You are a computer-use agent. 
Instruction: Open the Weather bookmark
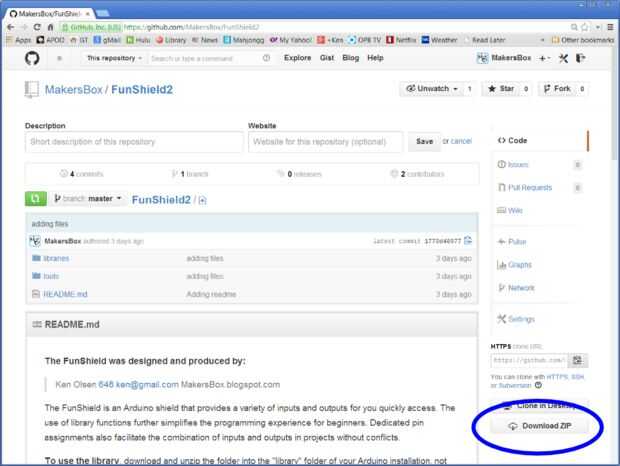coord(439,40)
